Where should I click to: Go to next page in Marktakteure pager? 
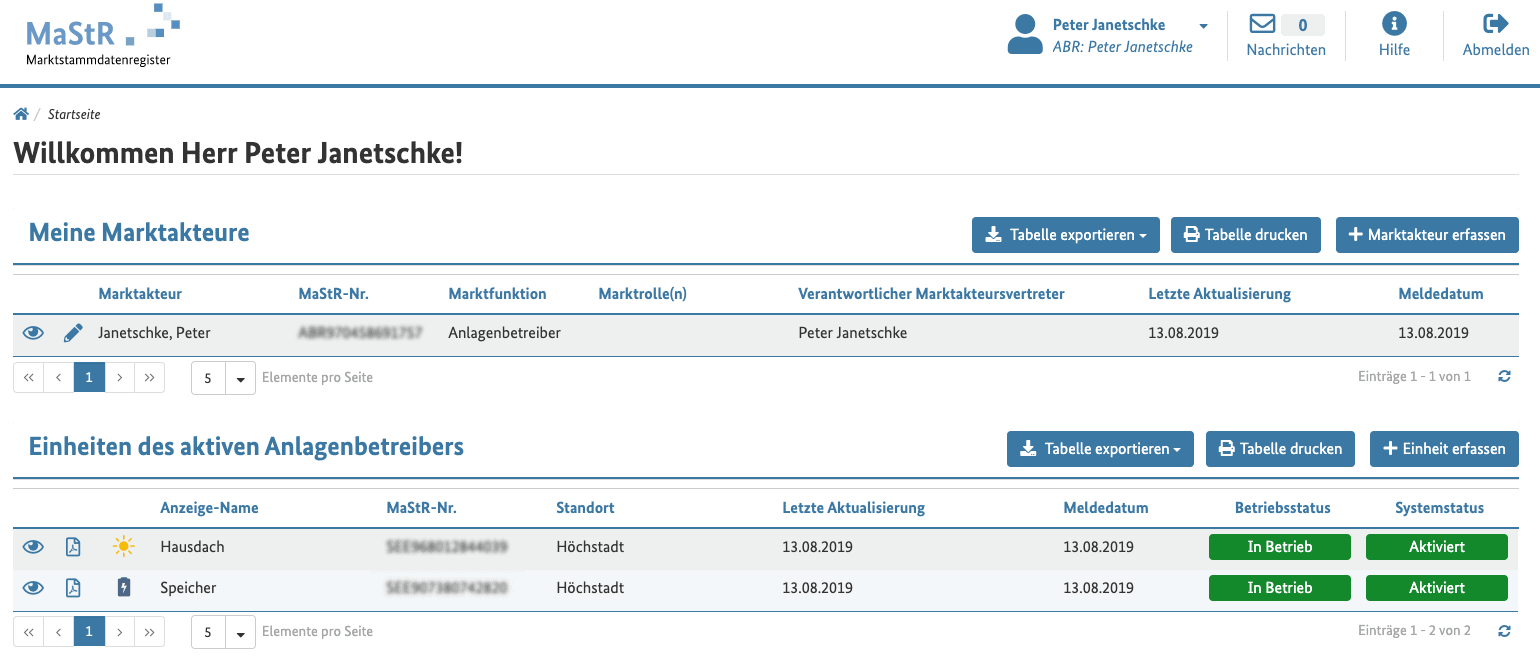tap(120, 378)
